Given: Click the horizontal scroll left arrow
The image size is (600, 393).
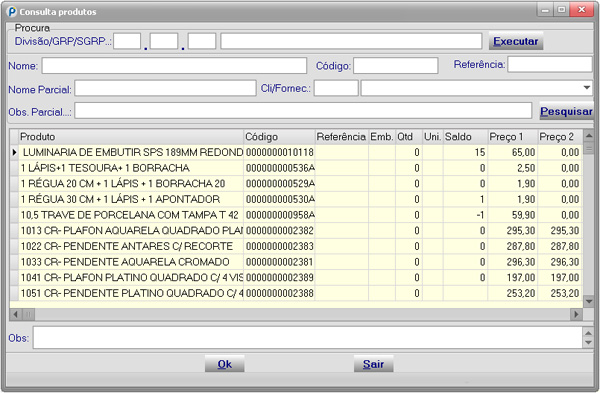Looking at the screenshot, I should click(x=15, y=315).
